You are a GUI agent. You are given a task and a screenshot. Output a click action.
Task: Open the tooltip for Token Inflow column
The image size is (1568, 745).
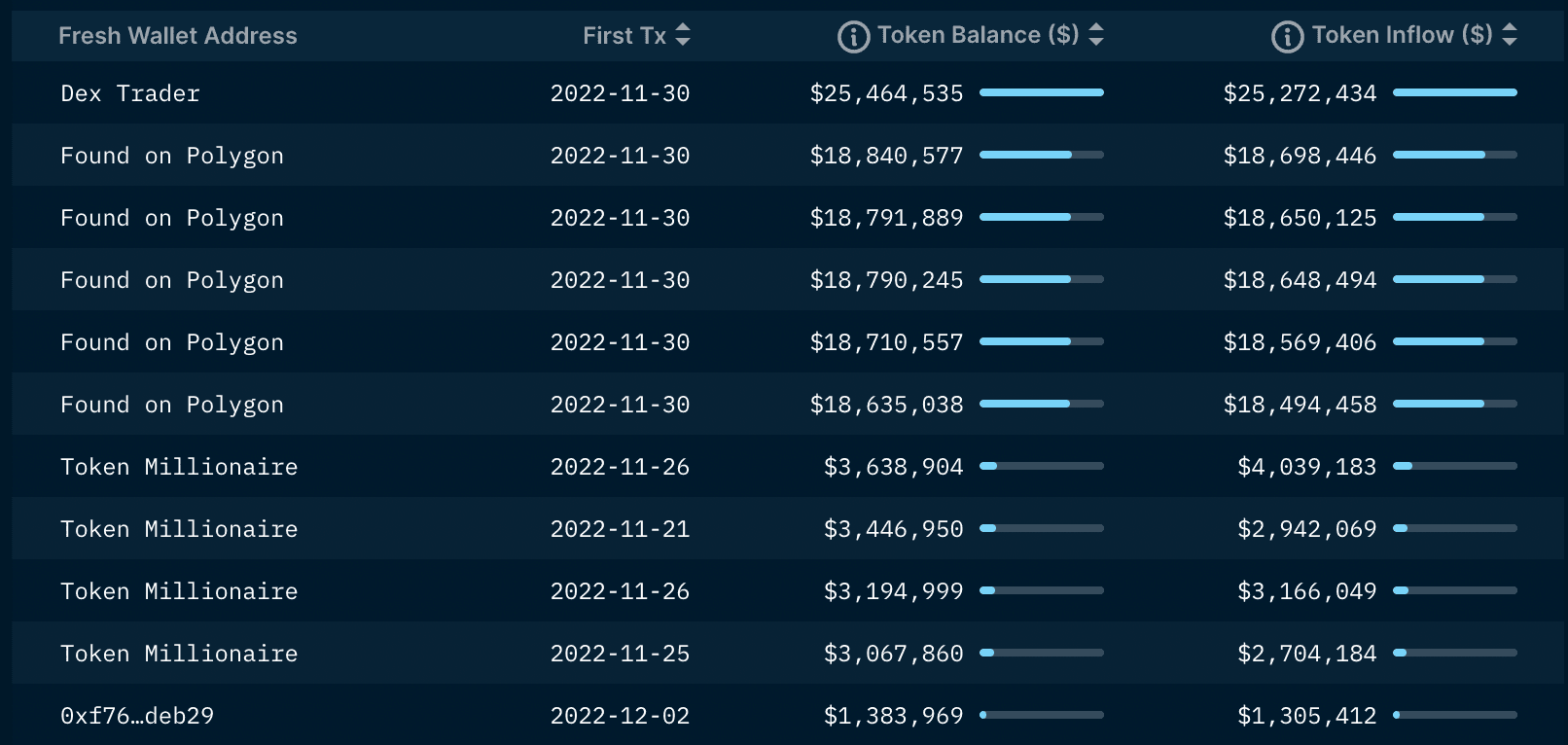1290,35
